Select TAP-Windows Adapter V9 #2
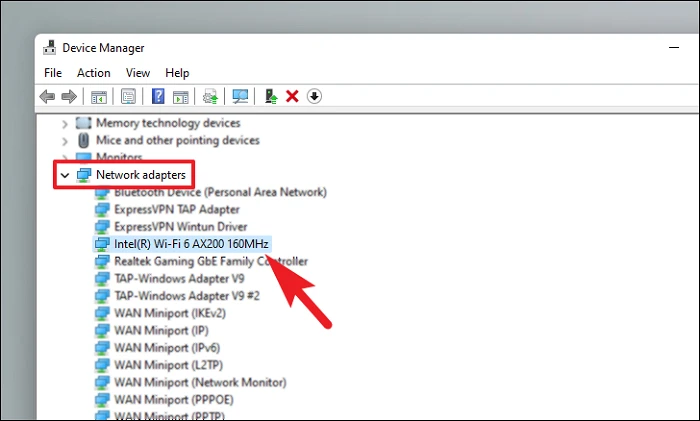This screenshot has width=700, height=421. [187, 296]
